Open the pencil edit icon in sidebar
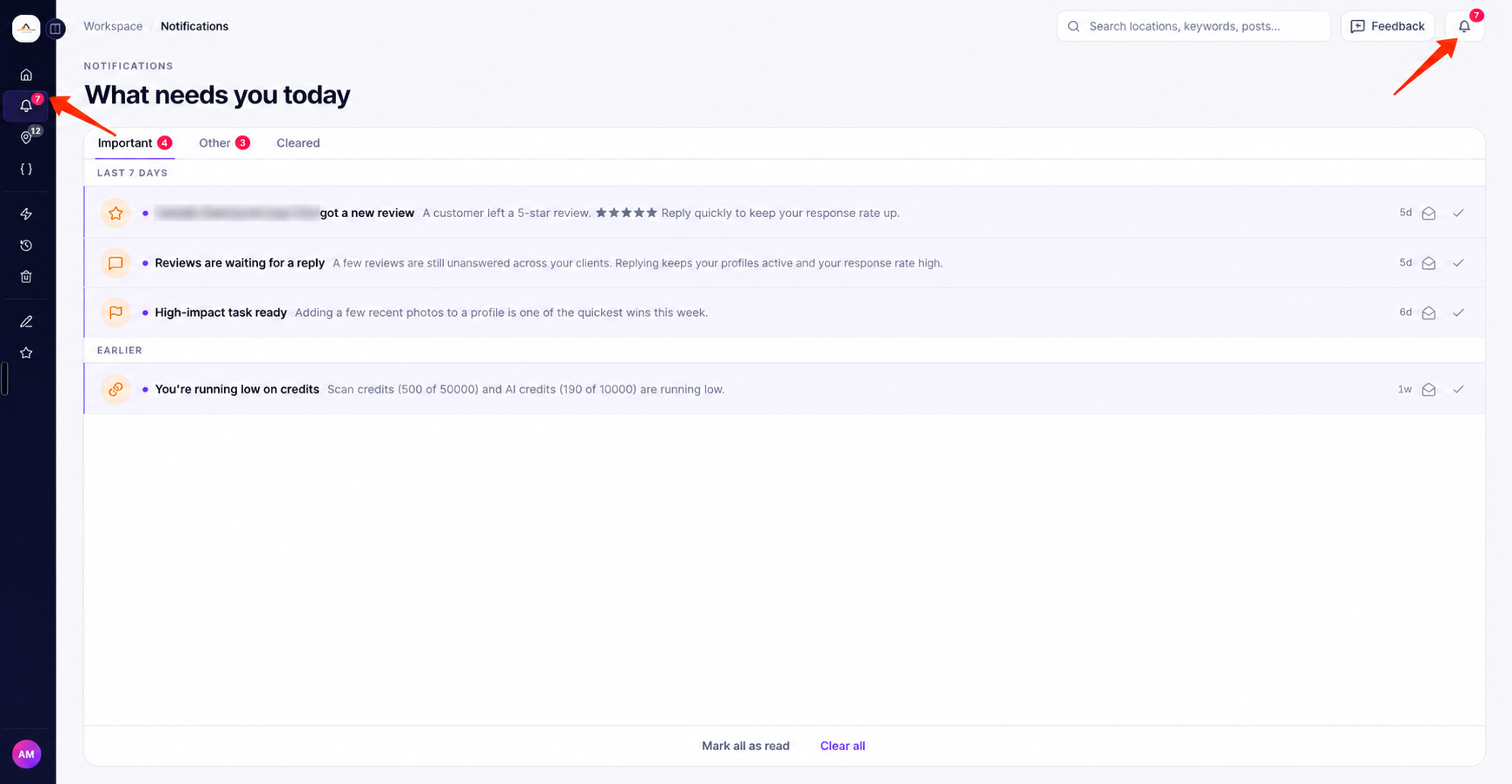Viewport: 1512px width, 784px height. [26, 322]
